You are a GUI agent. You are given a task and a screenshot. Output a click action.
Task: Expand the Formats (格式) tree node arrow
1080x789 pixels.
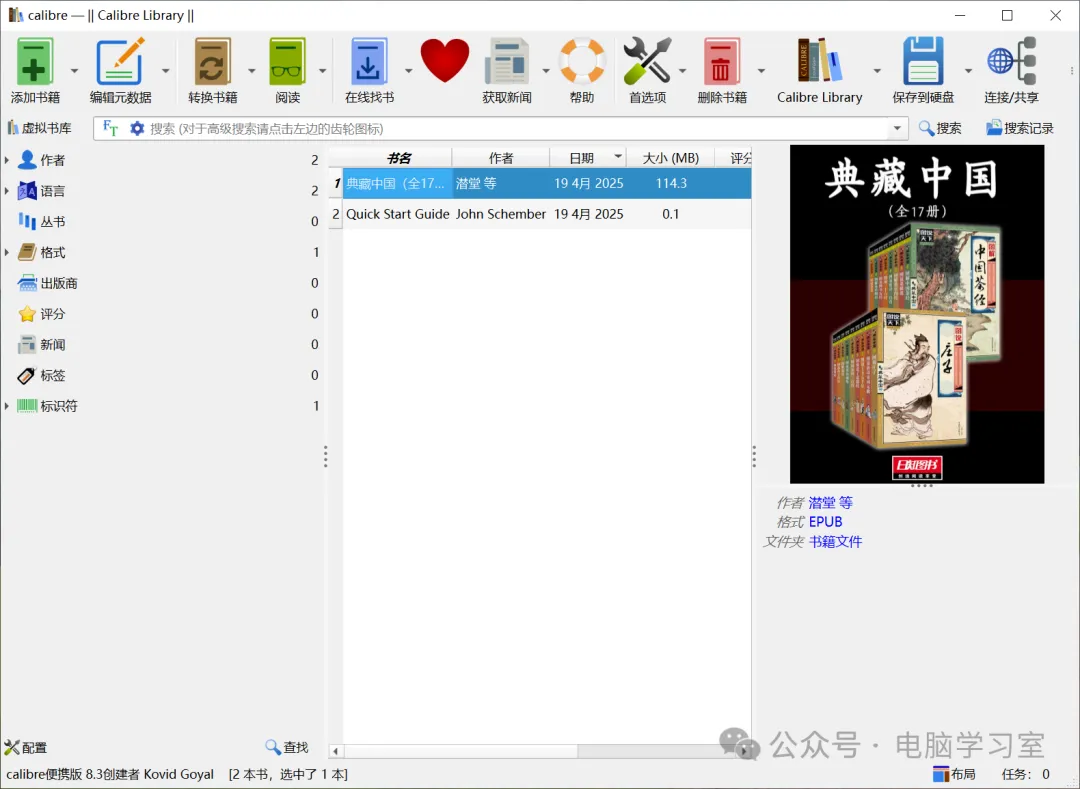(7, 252)
